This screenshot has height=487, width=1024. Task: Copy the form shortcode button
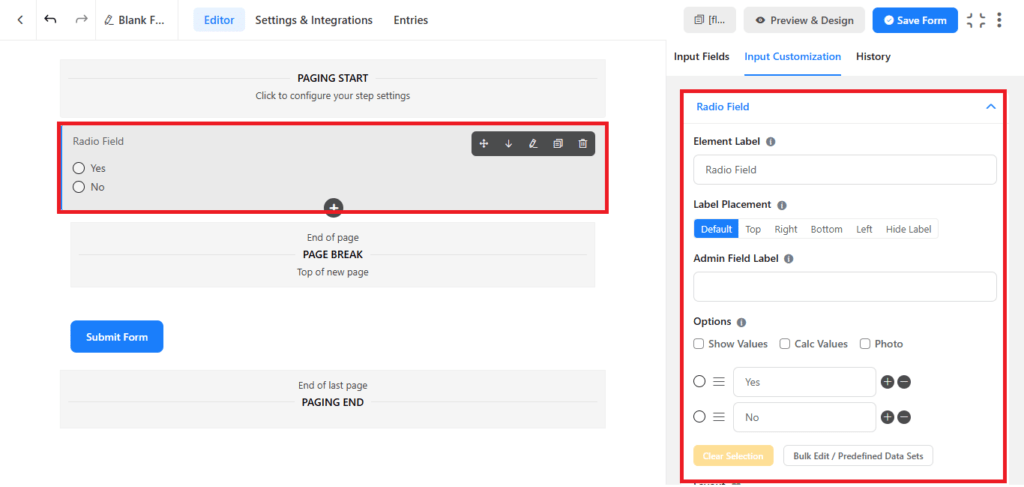pyautogui.click(x=710, y=20)
